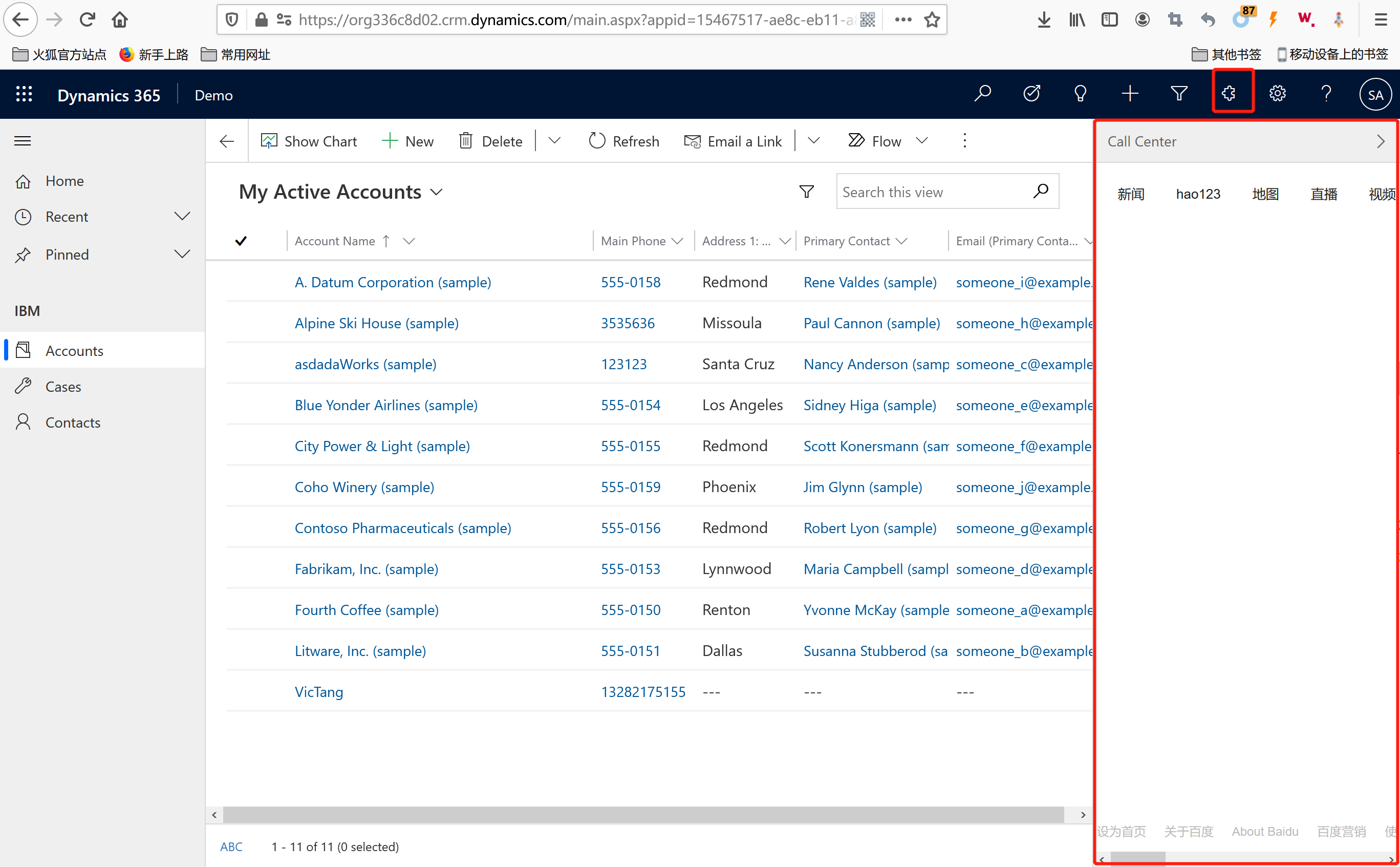Open the more commands ellipsis menu
Viewport: 1400px width, 867px height.
(x=964, y=140)
